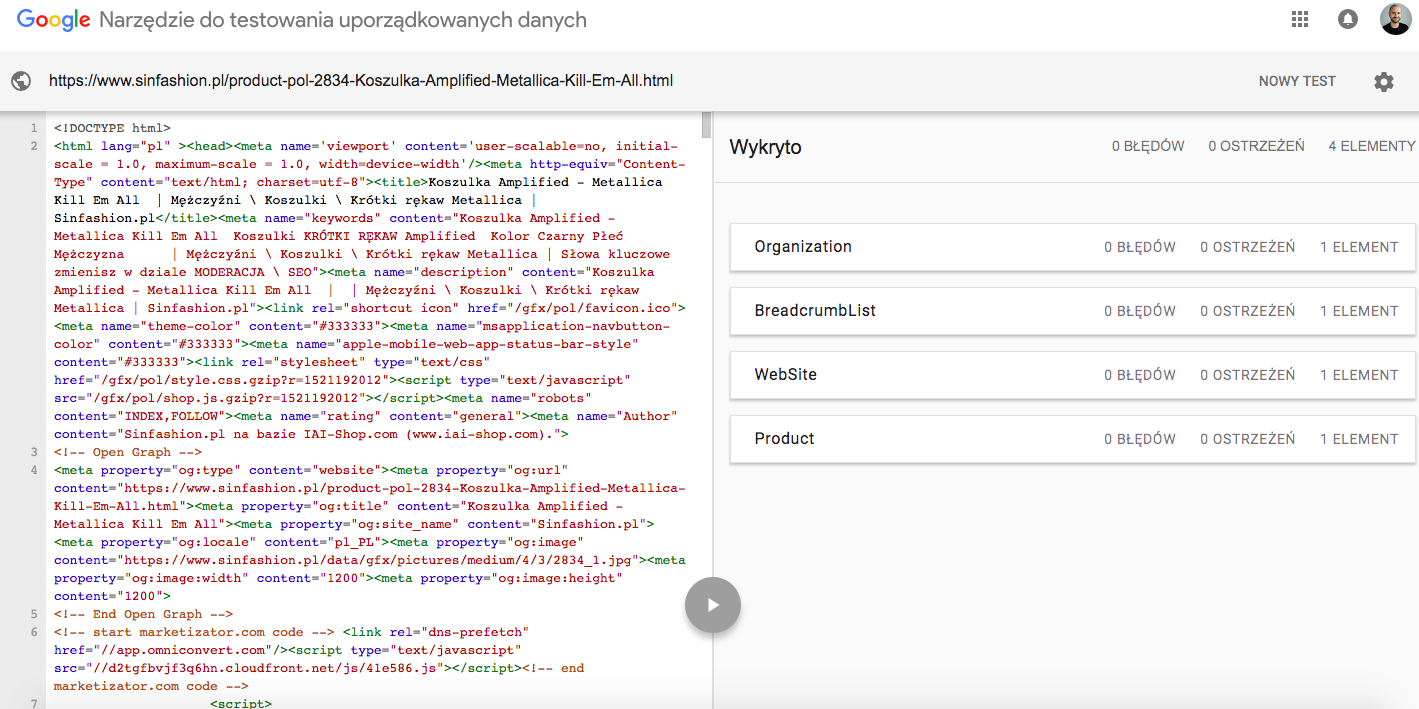Click the DOCTYPE html line in the code
Screen dimensions: 1419x709
113,128
